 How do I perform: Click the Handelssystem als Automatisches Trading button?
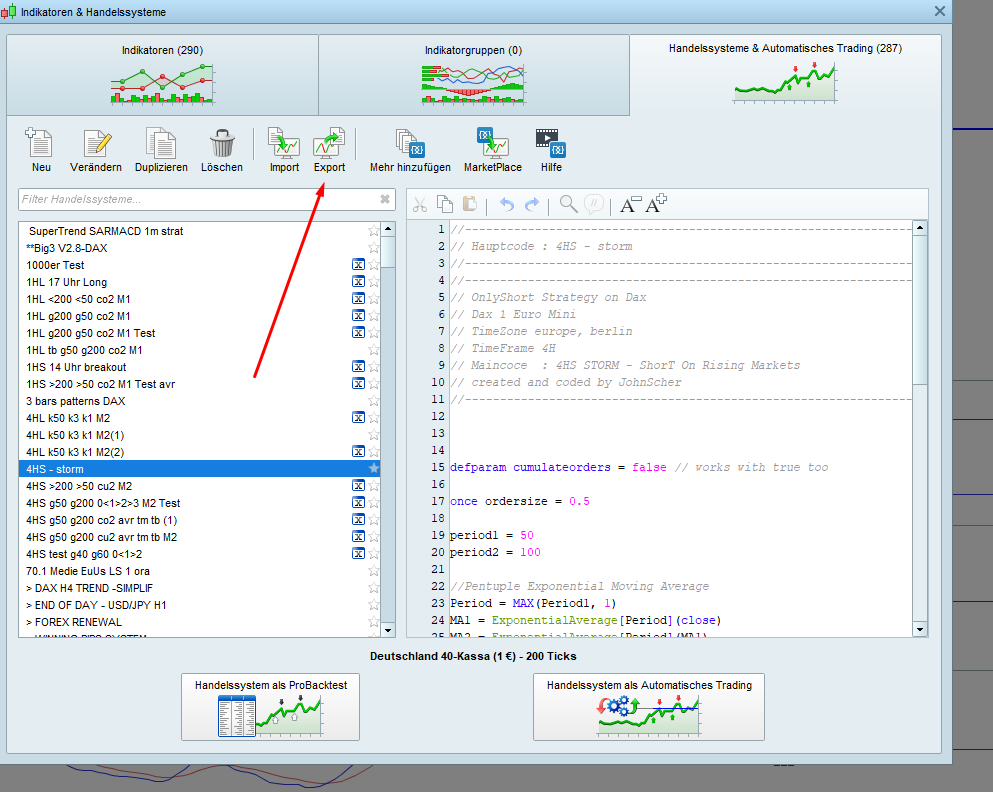click(648, 707)
